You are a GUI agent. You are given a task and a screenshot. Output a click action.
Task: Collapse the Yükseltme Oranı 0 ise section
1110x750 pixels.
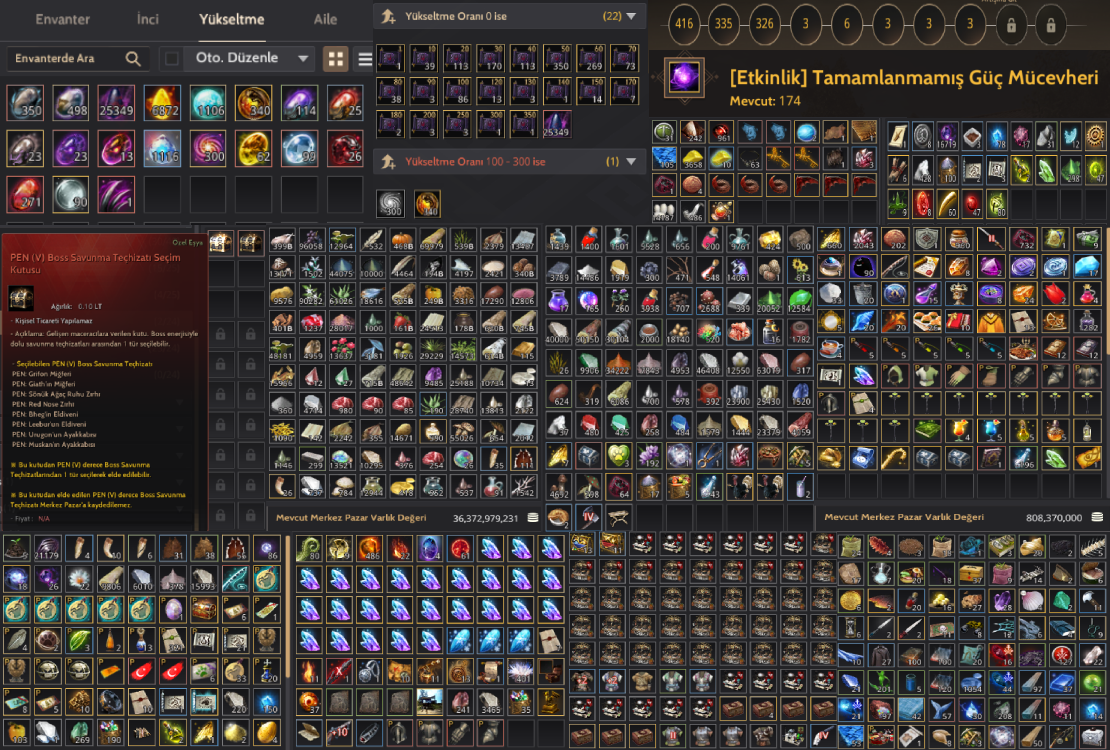click(631, 16)
